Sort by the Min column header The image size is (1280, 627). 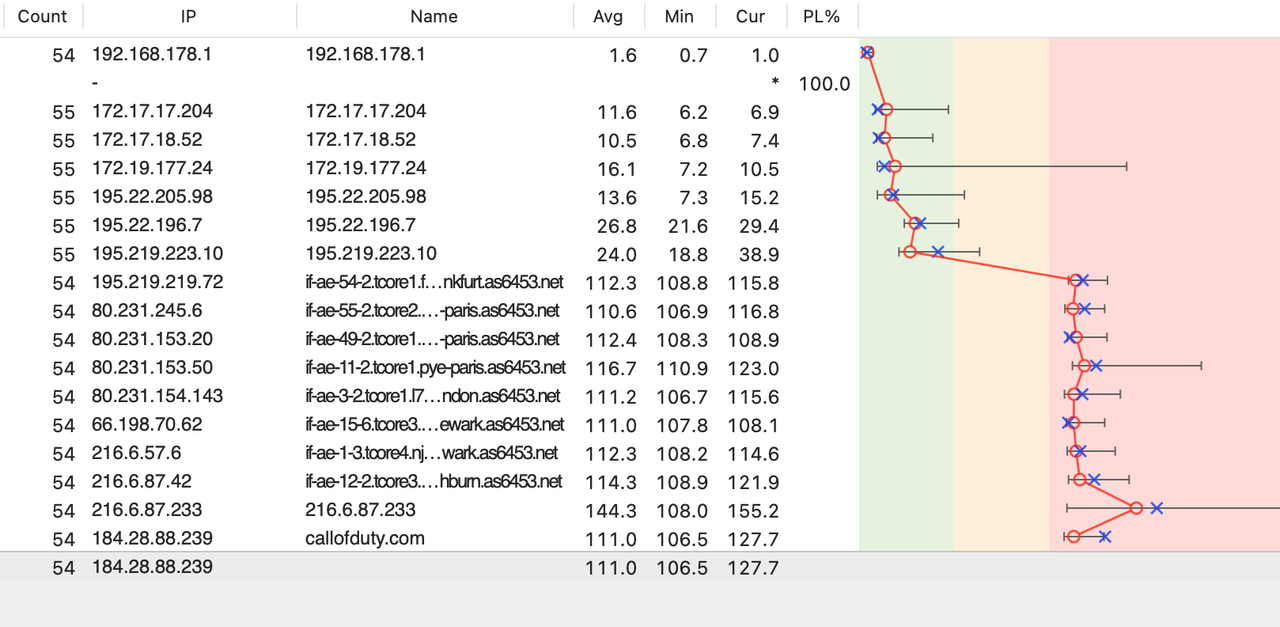(679, 16)
